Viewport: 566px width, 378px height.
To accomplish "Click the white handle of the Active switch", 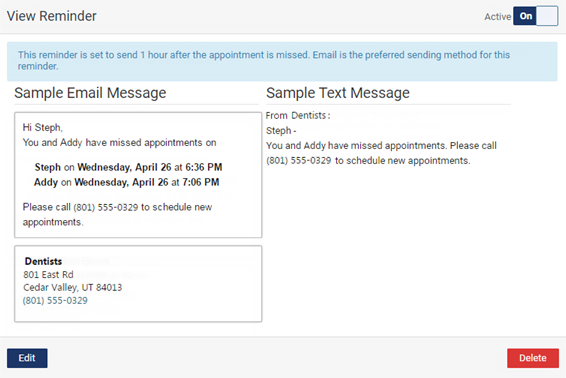I will click(x=547, y=16).
